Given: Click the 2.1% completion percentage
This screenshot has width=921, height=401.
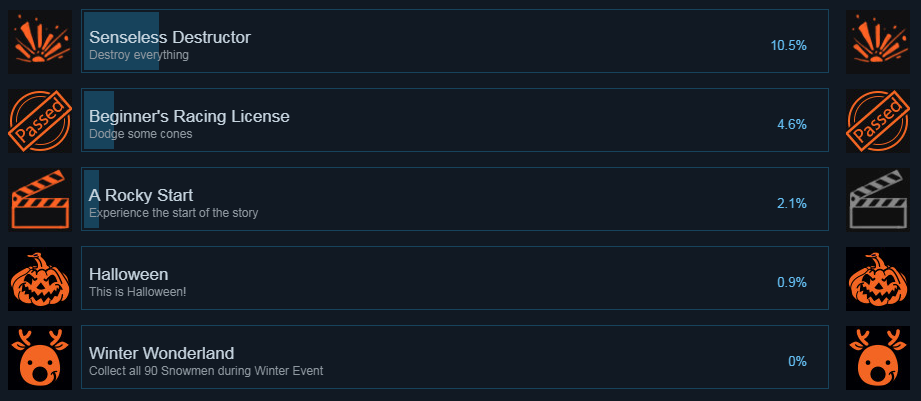Looking at the screenshot, I should (792, 204).
